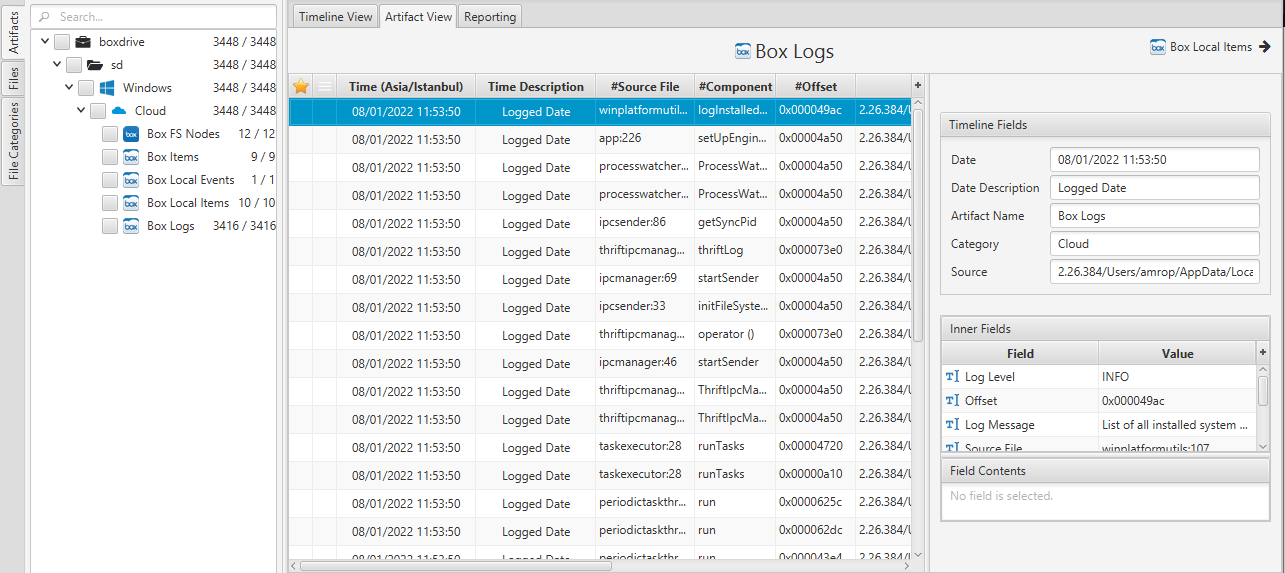
Task: Switch to the Artifact View tab
Action: point(418,17)
